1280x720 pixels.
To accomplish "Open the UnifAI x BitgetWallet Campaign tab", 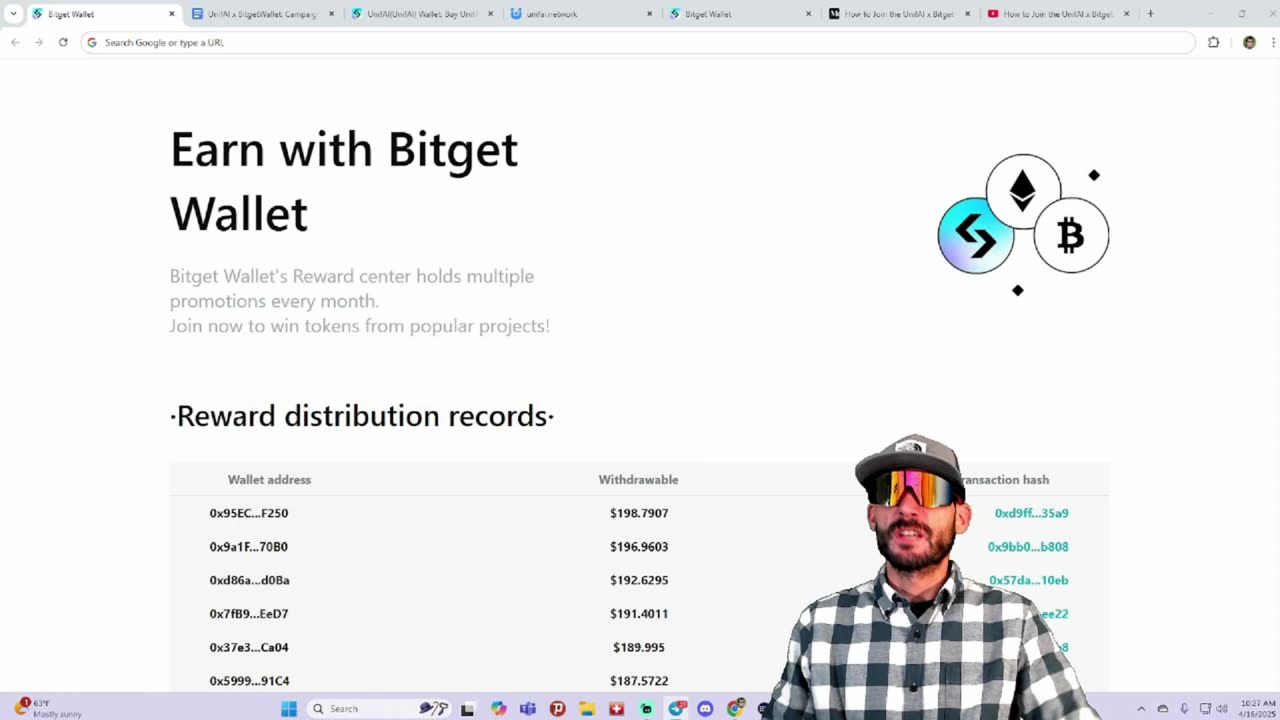I will point(263,14).
